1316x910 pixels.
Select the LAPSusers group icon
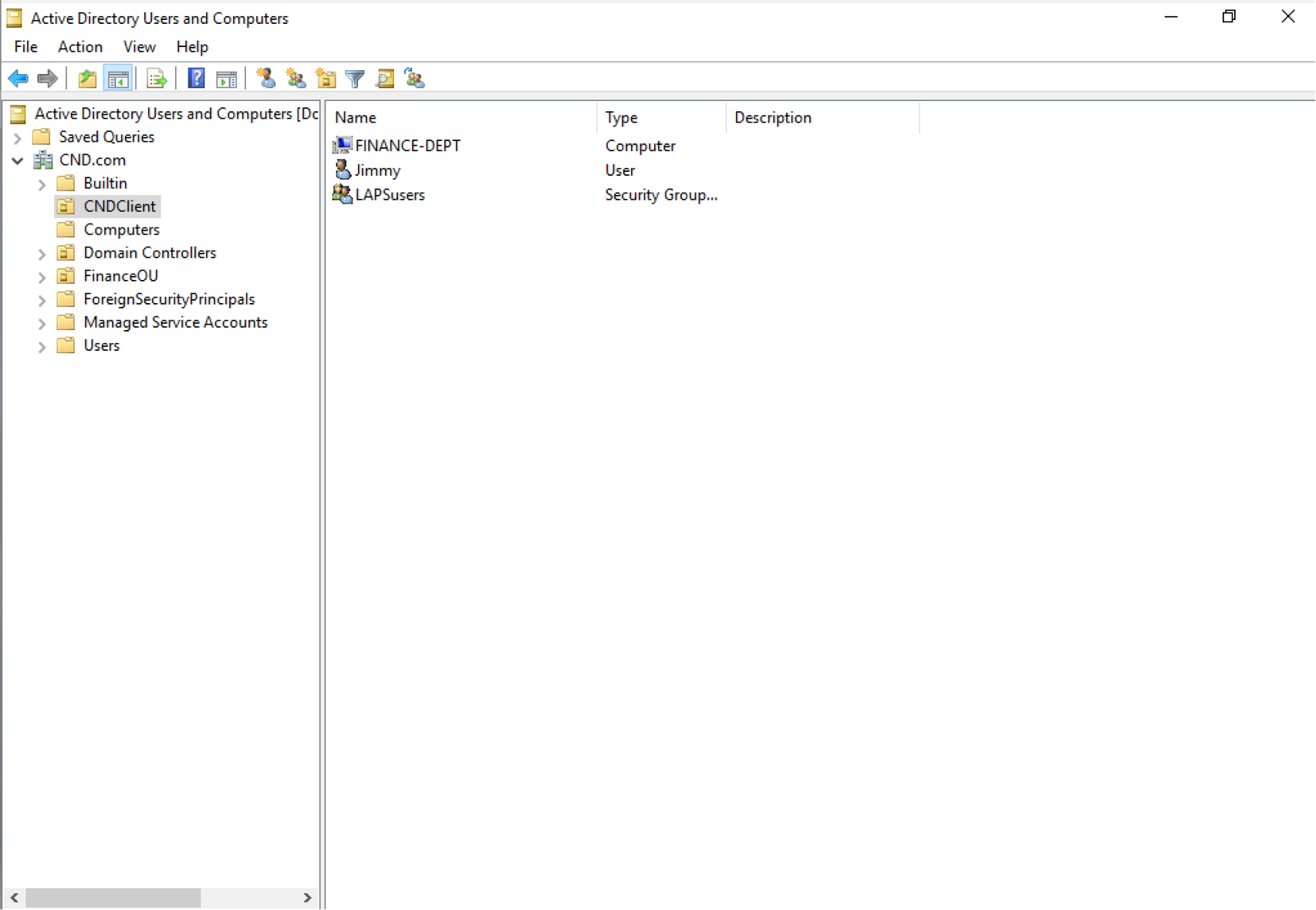[x=342, y=194]
